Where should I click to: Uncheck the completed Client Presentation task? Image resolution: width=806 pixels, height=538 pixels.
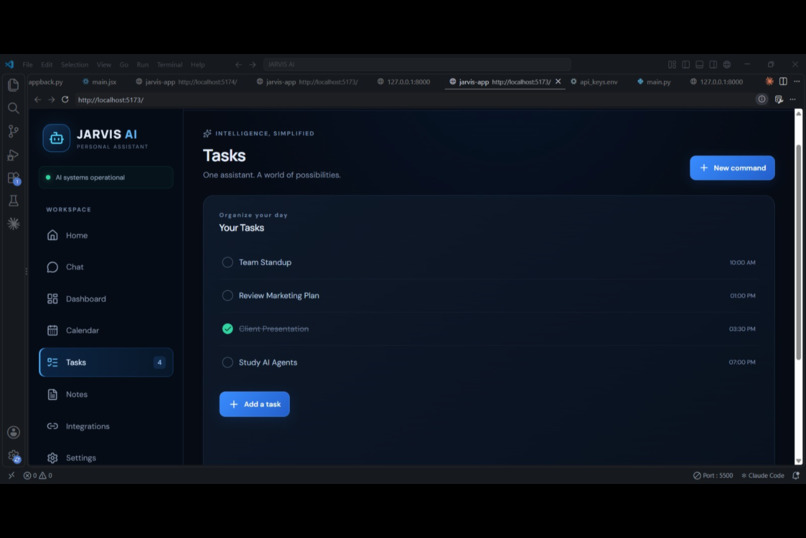point(227,329)
